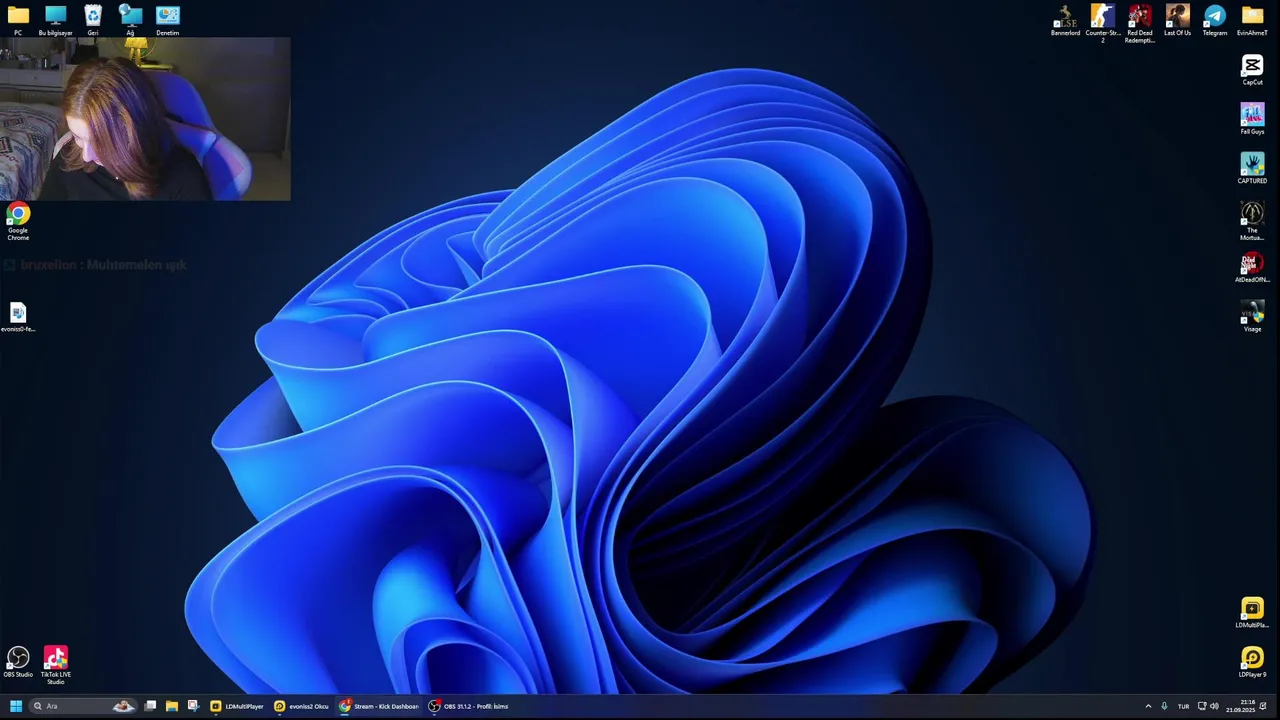Open Task View in the taskbar

(x=150, y=706)
